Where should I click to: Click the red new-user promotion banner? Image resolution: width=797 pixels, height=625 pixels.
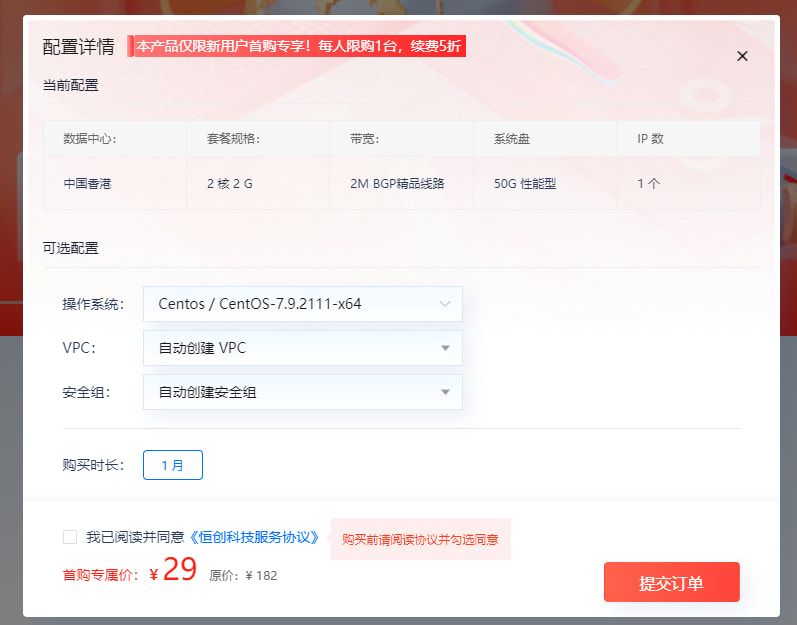click(x=296, y=46)
